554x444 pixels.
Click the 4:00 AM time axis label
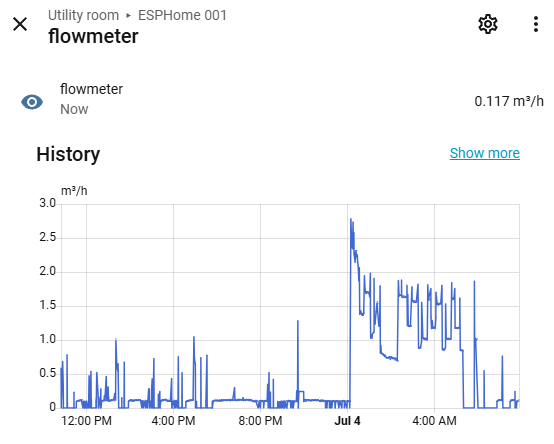point(434,421)
